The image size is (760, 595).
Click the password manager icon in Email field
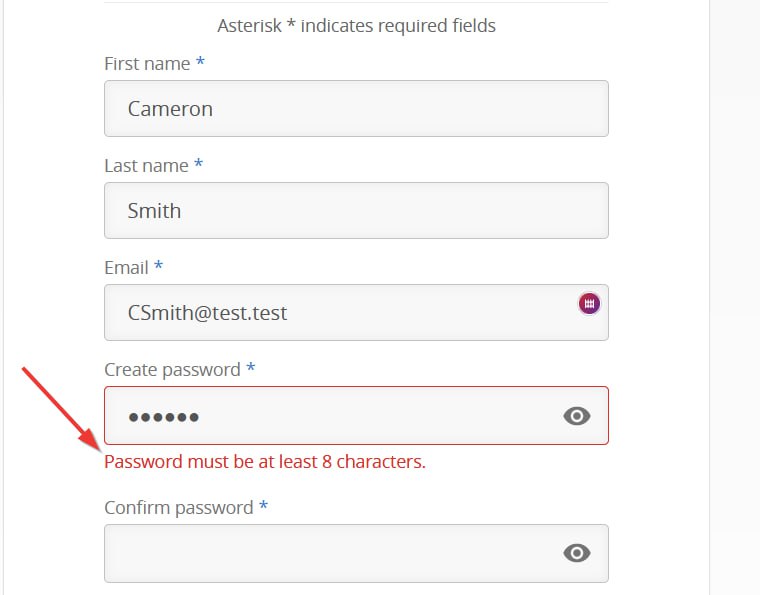pos(589,303)
